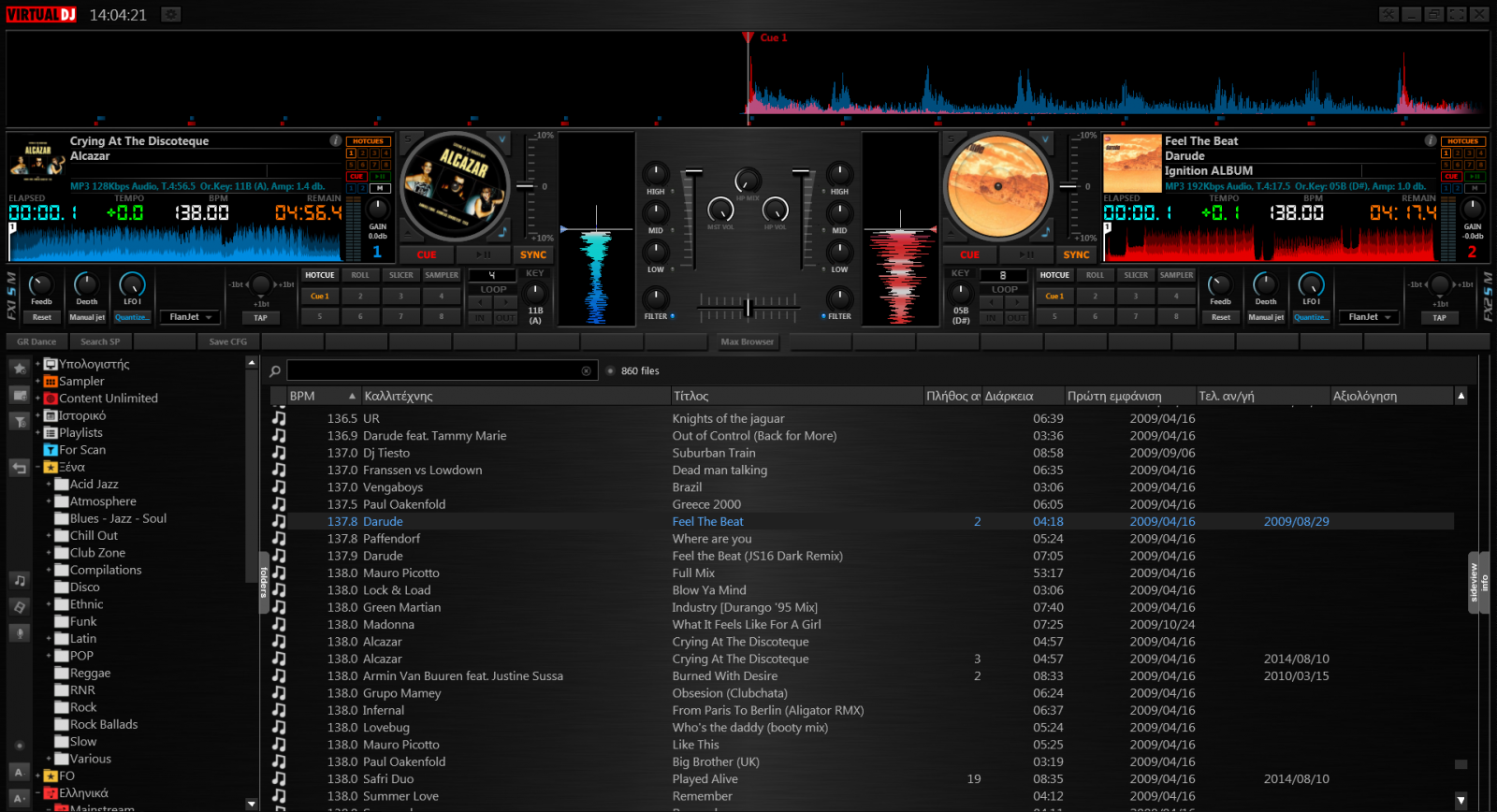This screenshot has width=1497, height=812.
Task: Clear the search field with the X icon
Action: 587,371
